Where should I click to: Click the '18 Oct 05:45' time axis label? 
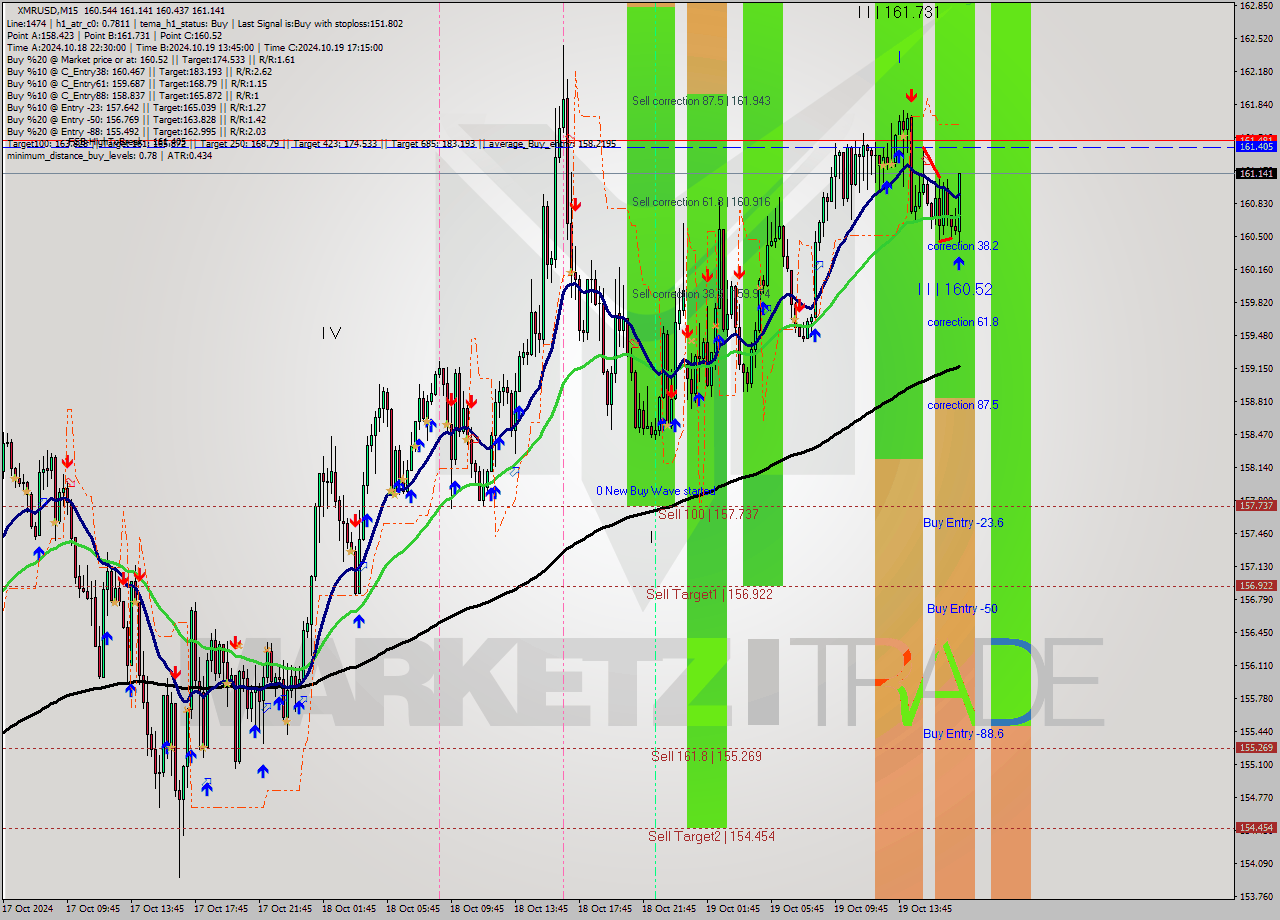pos(413,909)
